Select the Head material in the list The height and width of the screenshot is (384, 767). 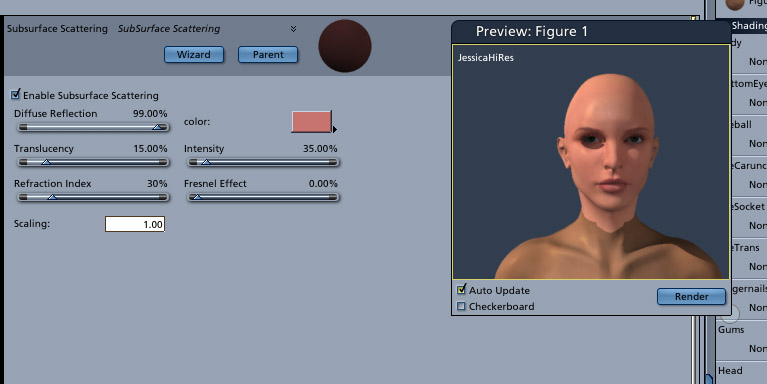pos(730,371)
